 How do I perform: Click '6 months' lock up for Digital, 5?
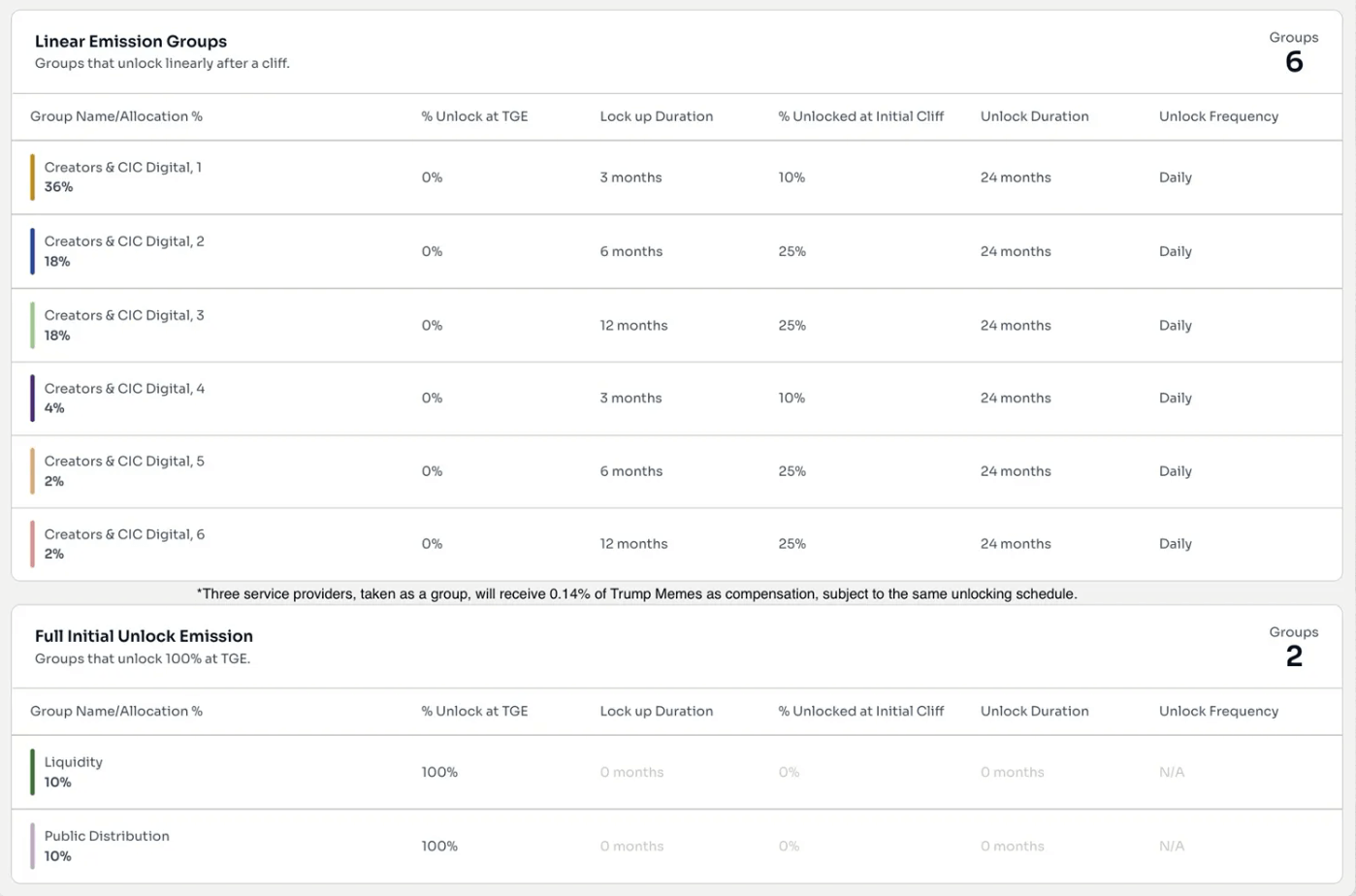[630, 471]
